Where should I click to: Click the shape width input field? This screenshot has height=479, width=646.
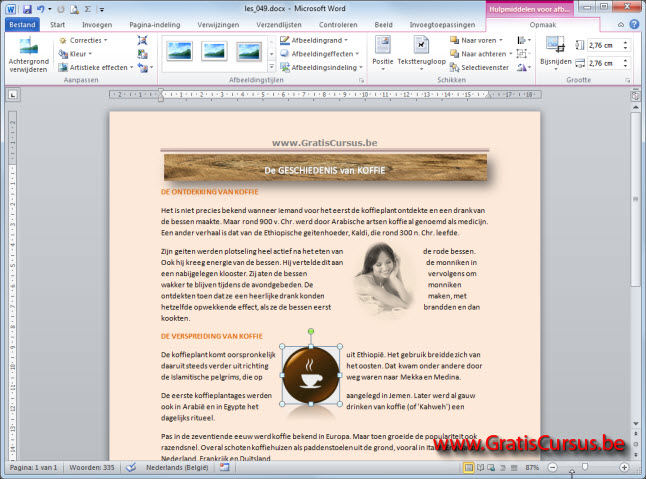[x=605, y=63]
